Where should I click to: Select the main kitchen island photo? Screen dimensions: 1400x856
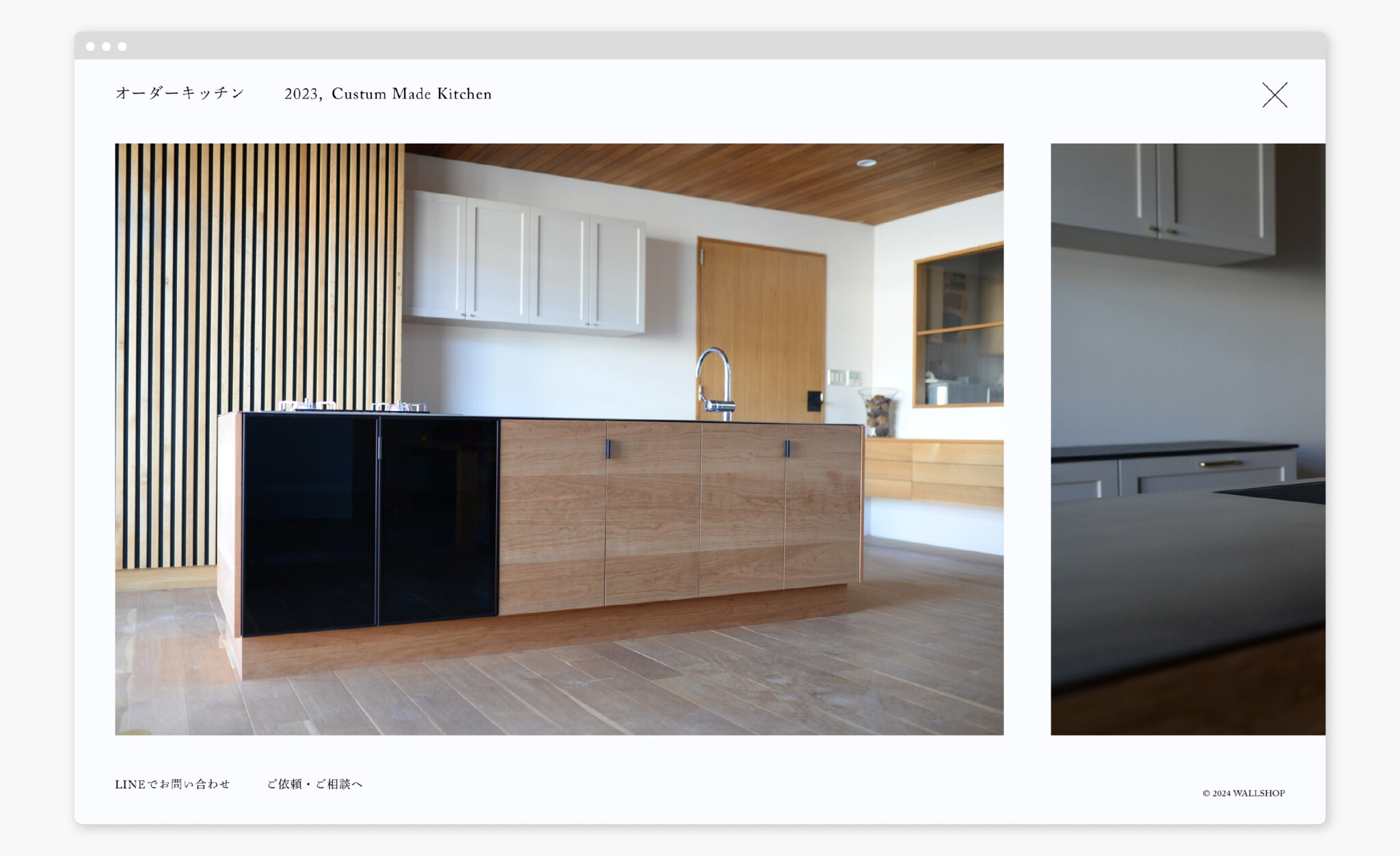tap(559, 439)
